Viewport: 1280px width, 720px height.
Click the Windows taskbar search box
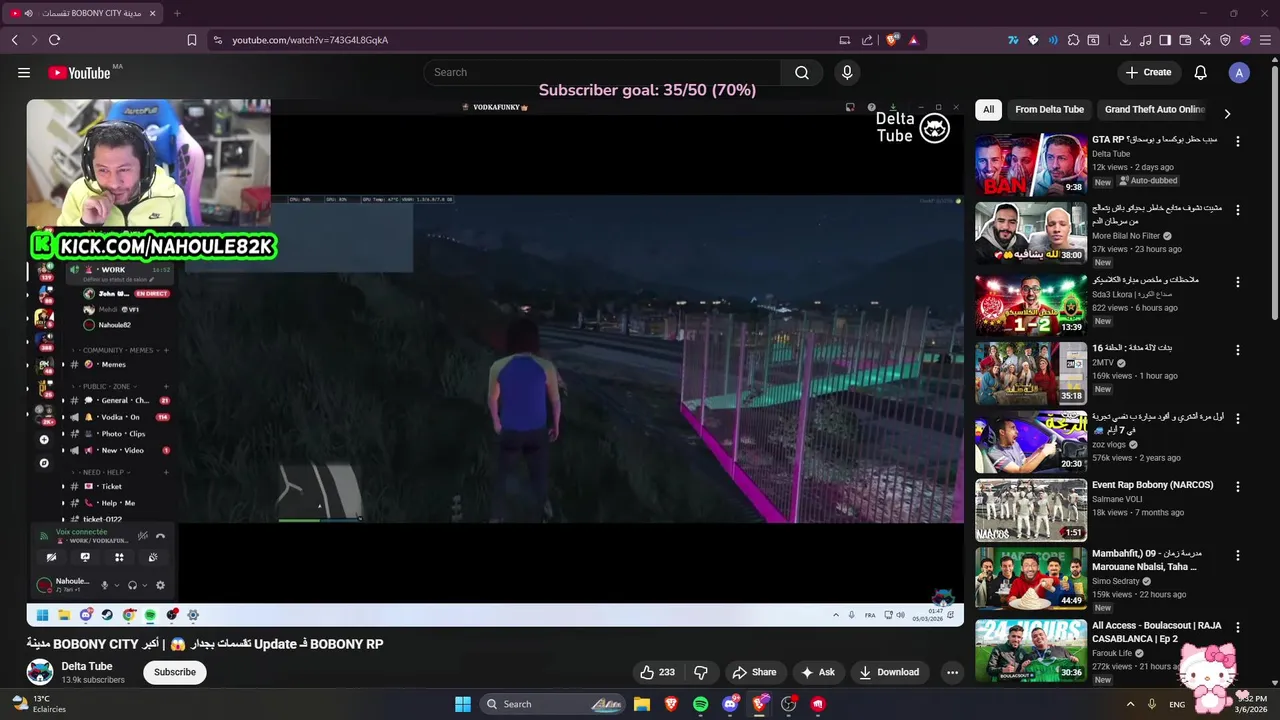553,704
